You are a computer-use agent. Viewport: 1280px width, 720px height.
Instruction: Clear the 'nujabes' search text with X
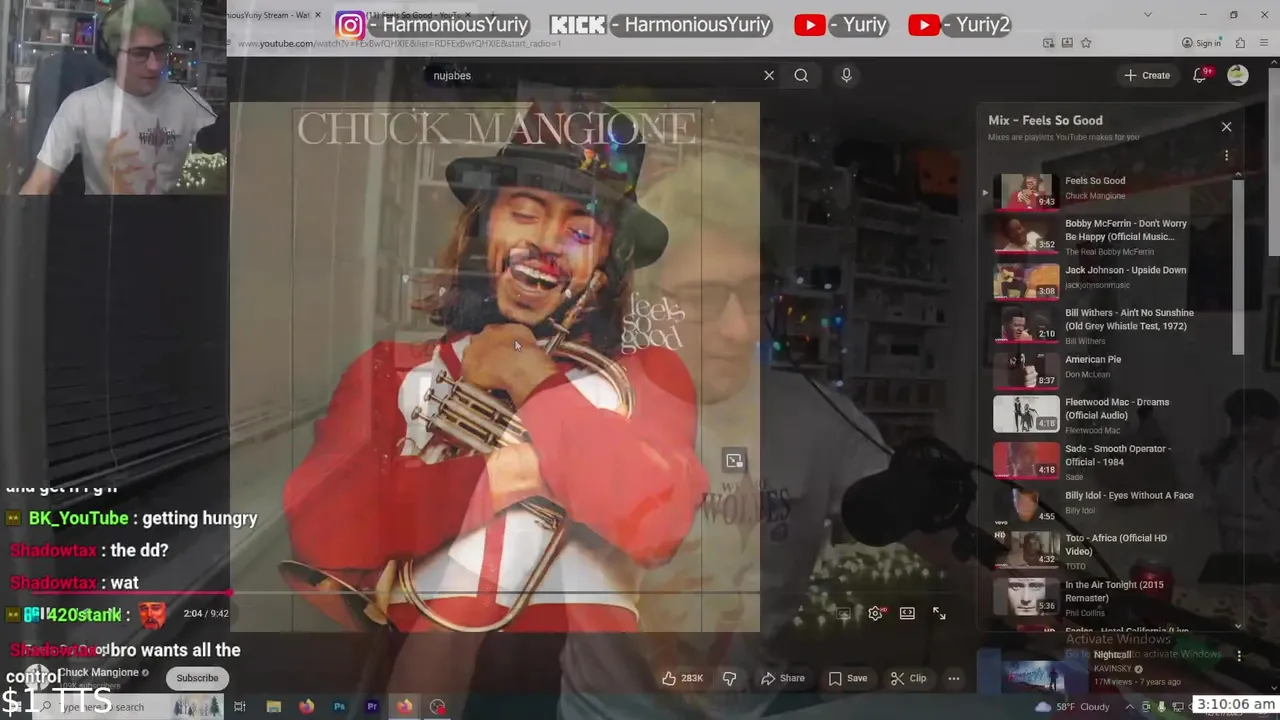[x=769, y=75]
